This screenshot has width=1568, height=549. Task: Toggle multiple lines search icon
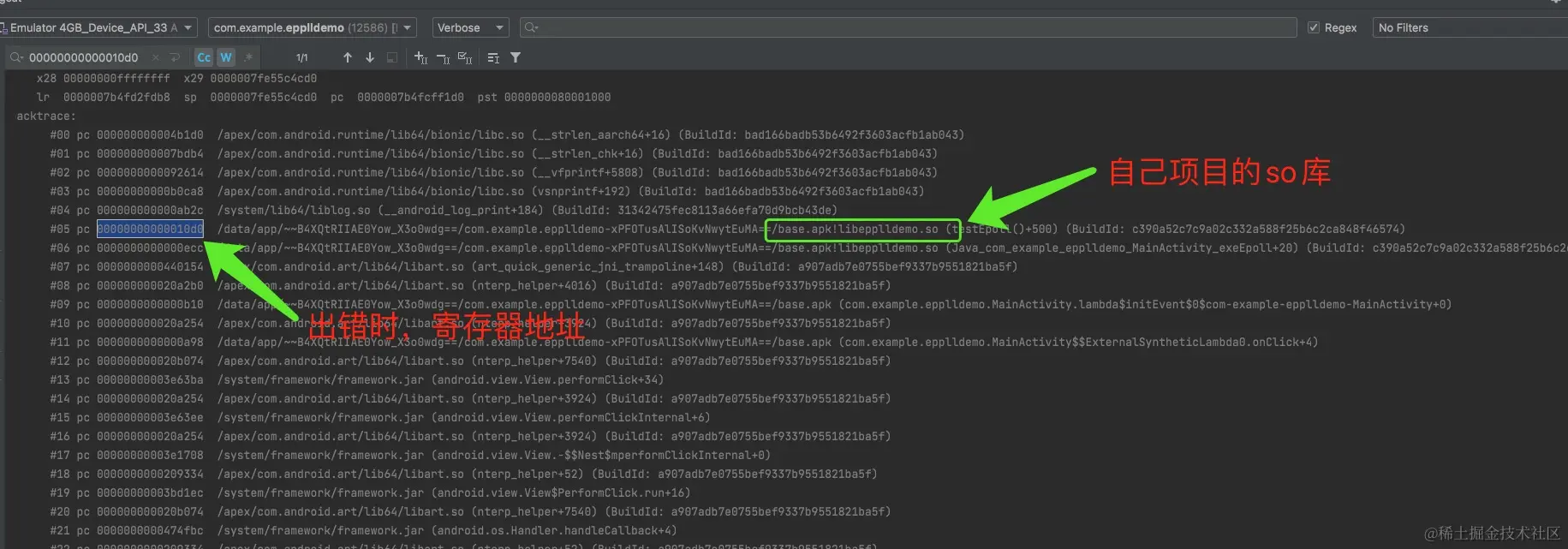click(x=493, y=57)
